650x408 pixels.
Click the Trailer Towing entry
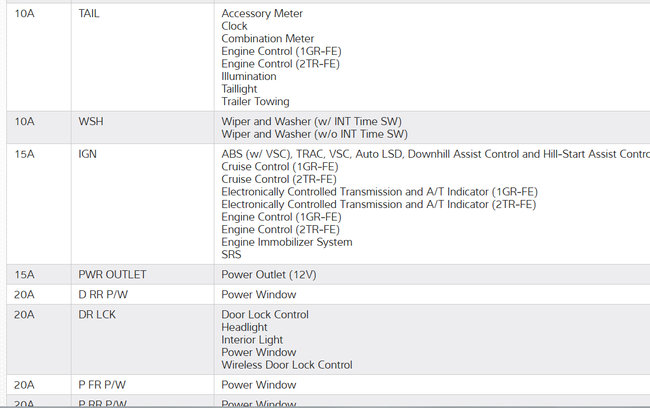[255, 101]
